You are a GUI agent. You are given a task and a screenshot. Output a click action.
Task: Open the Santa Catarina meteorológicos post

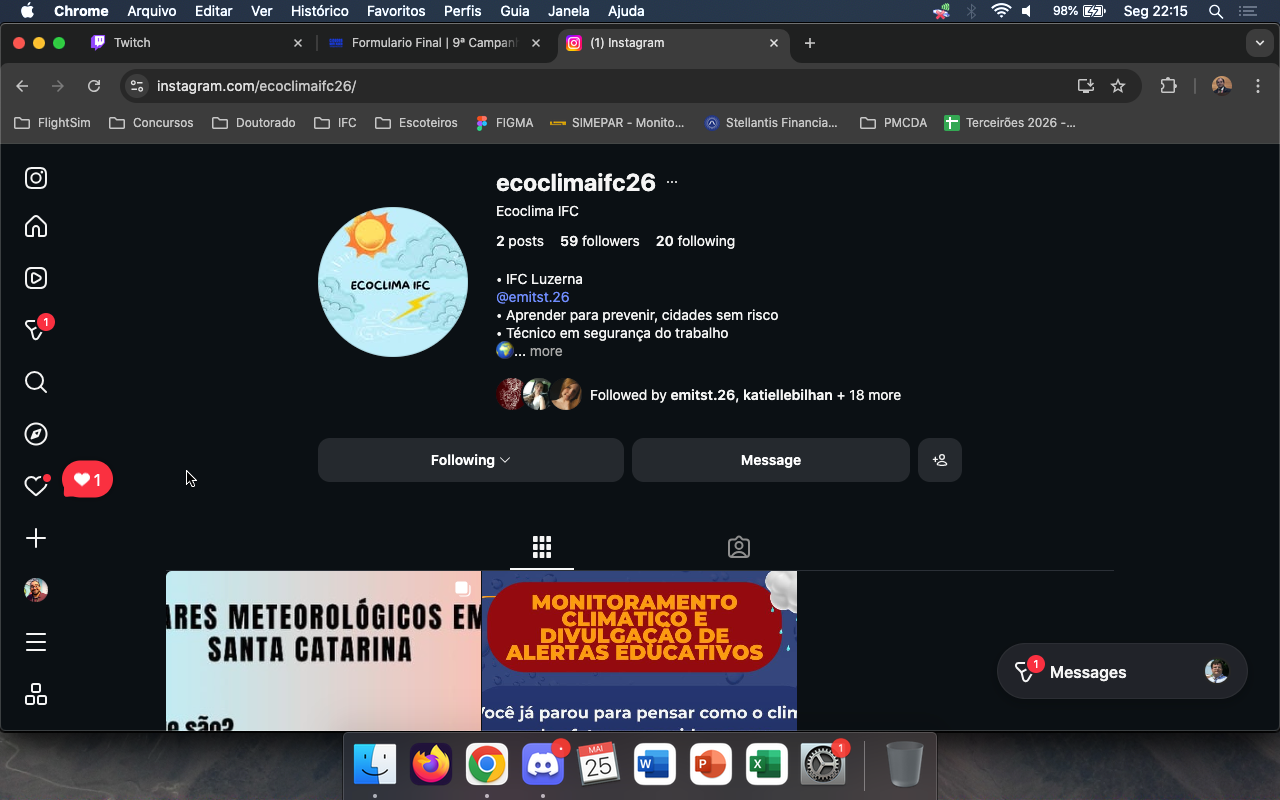pos(323,651)
